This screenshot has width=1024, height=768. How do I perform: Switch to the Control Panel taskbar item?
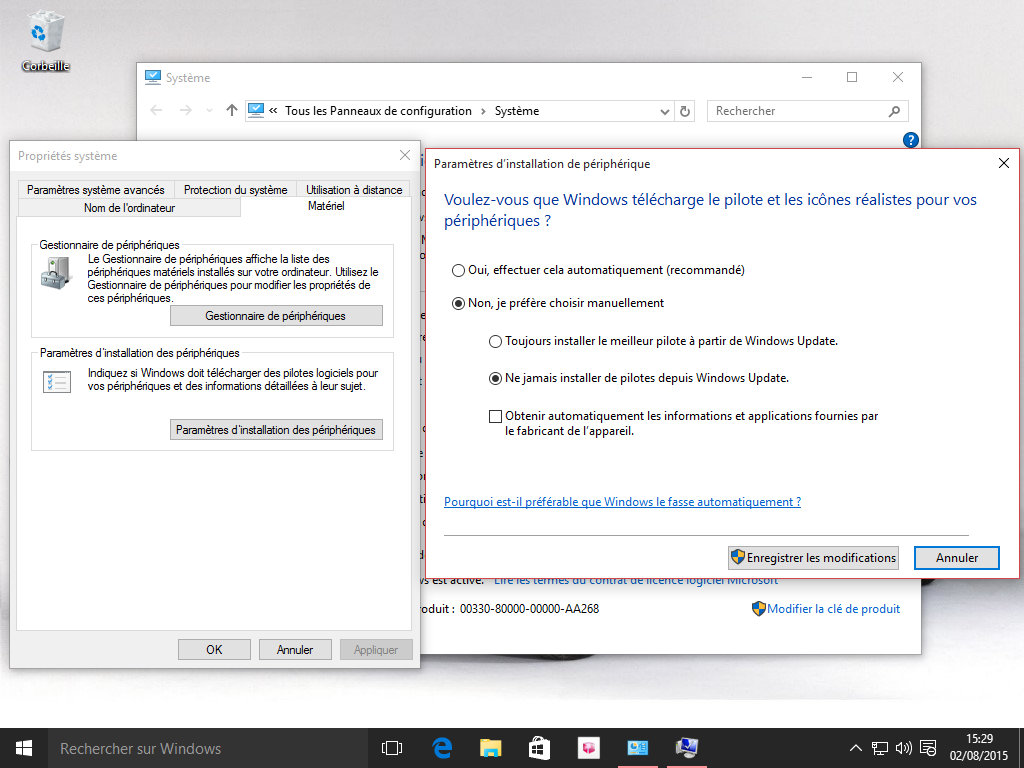pyautogui.click(x=637, y=748)
